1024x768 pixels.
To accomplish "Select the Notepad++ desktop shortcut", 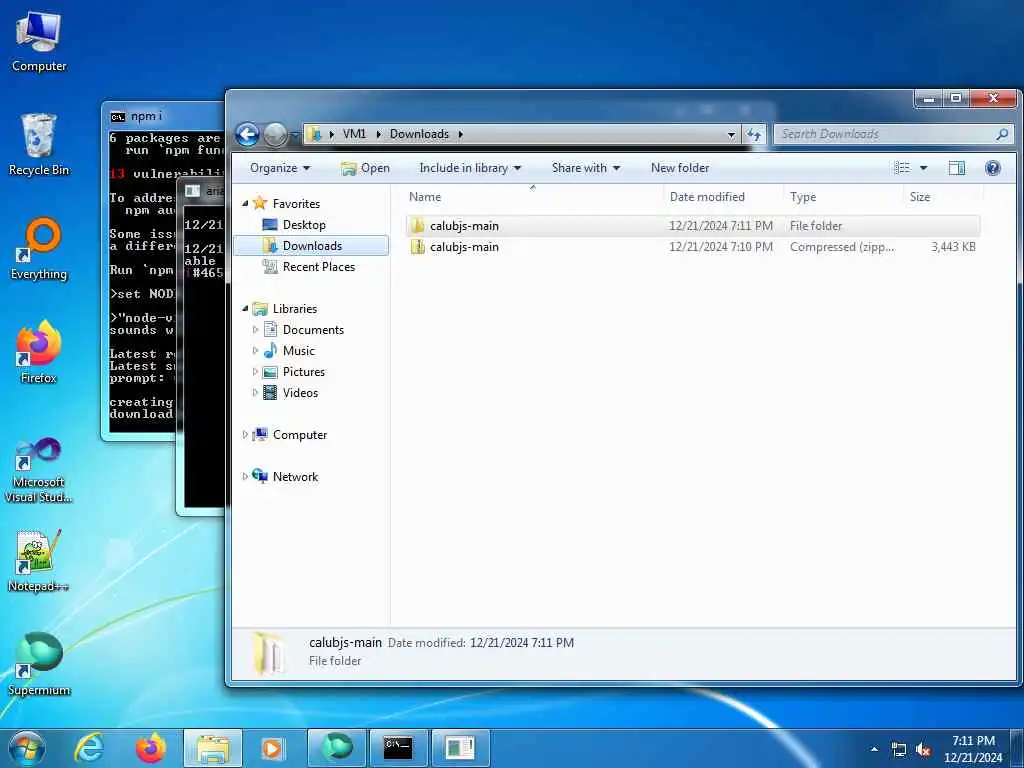I will coord(39,562).
